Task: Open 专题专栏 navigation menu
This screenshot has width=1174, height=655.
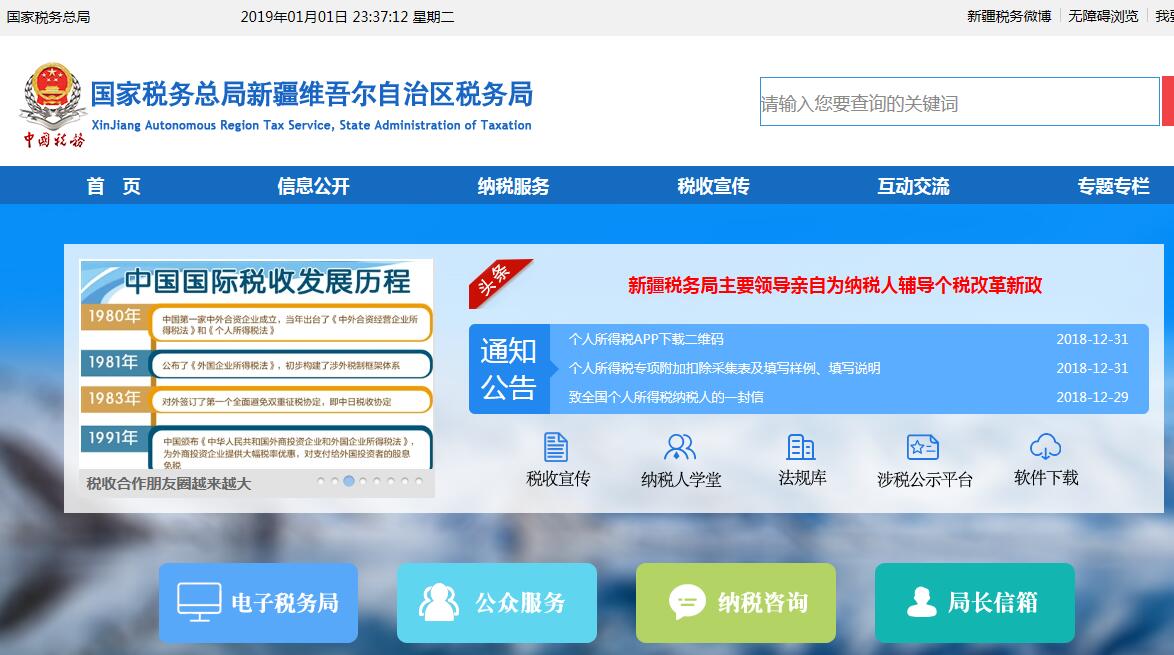Action: pyautogui.click(x=1113, y=186)
